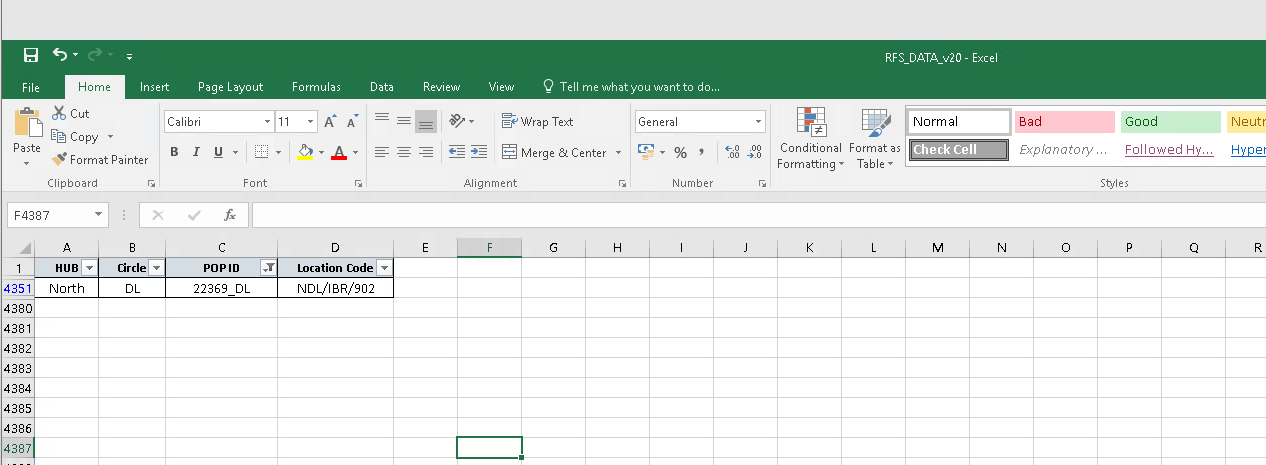Image resolution: width=1266 pixels, height=465 pixels.
Task: Click the Increase Font Size icon
Action: (331, 122)
